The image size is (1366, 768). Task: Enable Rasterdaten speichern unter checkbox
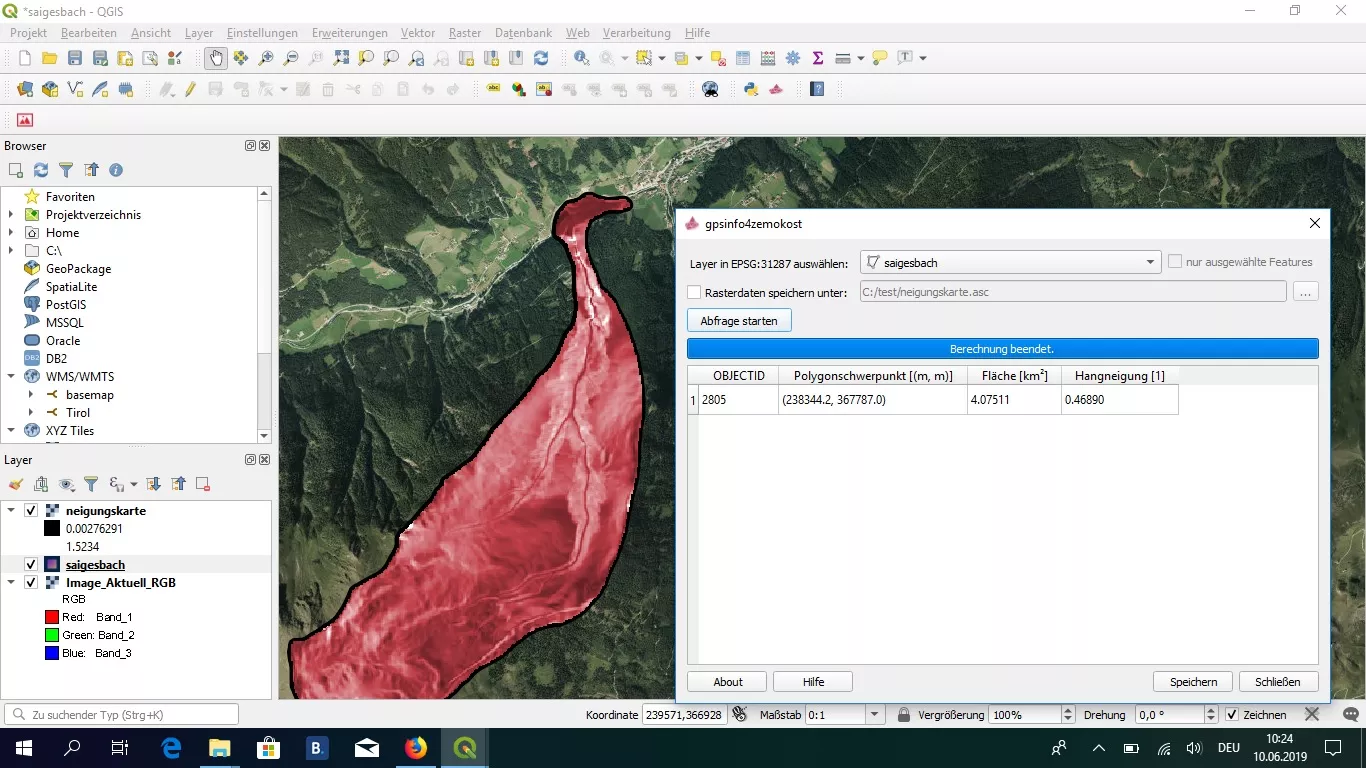click(x=694, y=293)
